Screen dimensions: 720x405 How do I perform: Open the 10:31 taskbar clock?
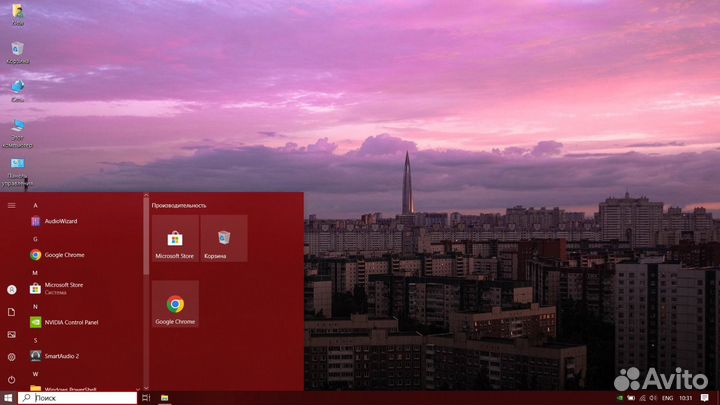tap(686, 398)
